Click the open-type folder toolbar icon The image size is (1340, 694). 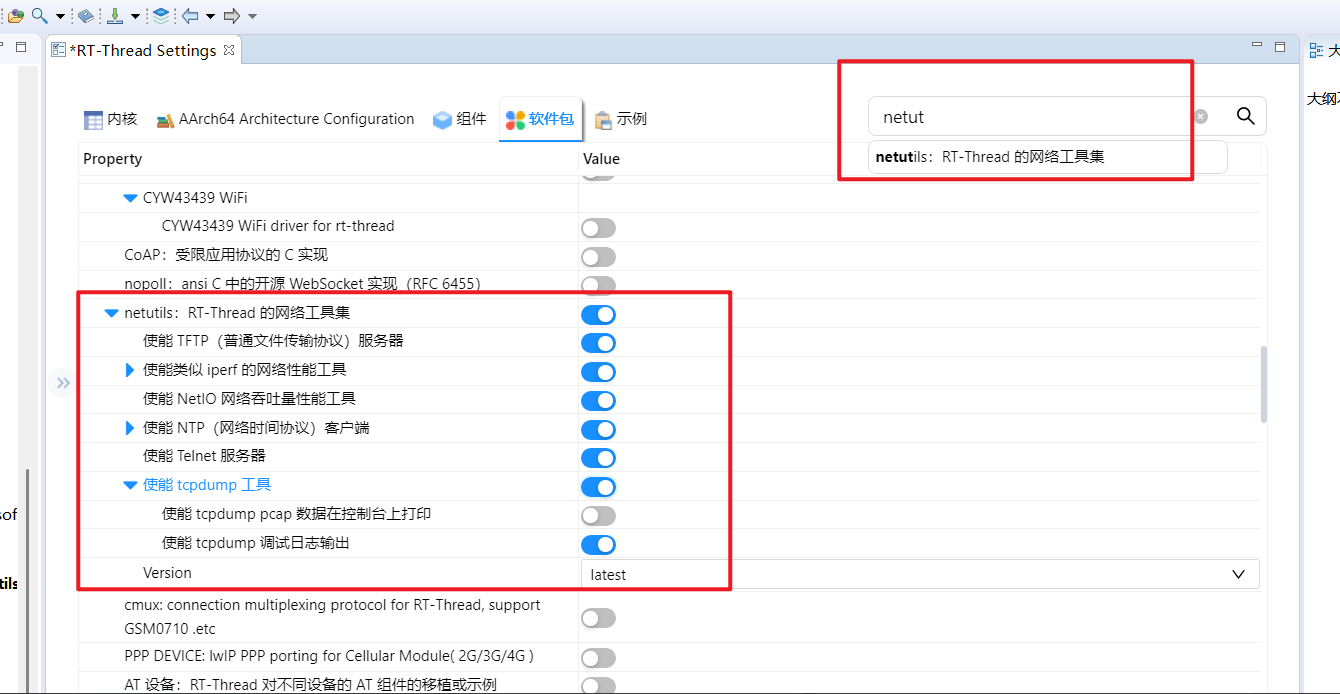pyautogui.click(x=15, y=16)
